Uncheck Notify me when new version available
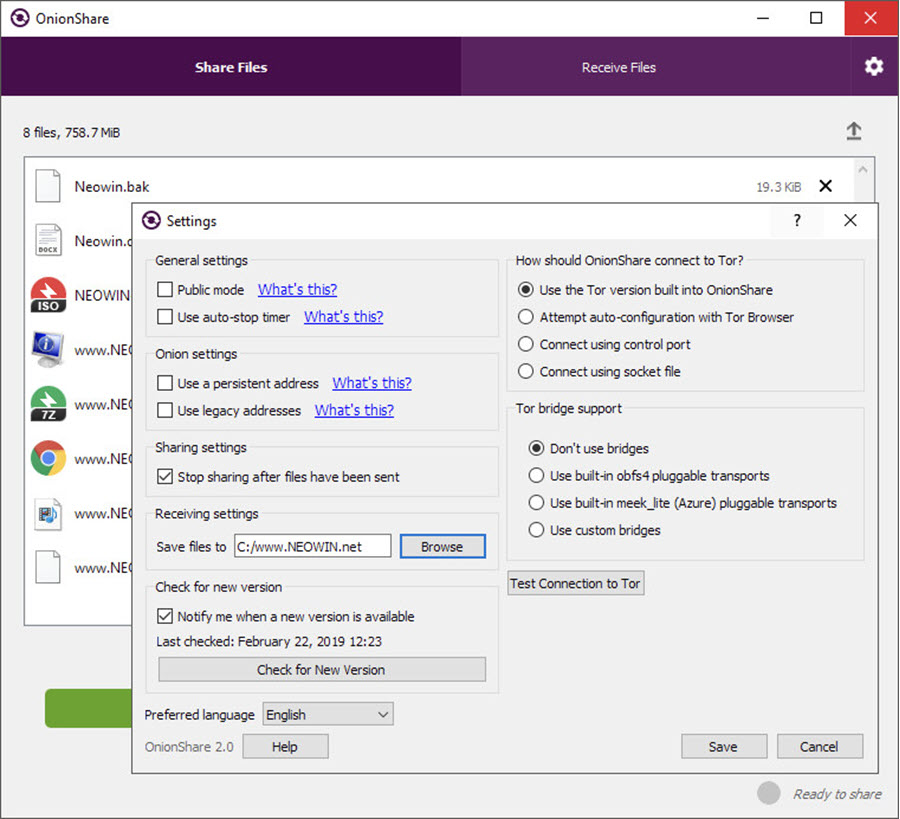This screenshot has height=819, width=900. click(165, 616)
